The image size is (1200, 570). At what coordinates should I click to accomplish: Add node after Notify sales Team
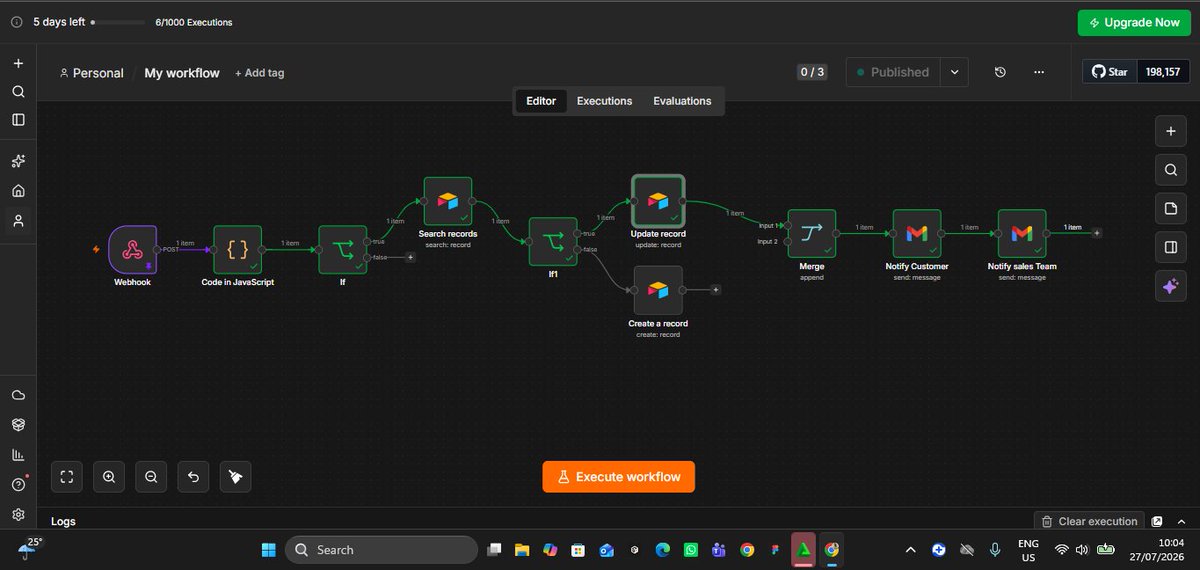[1097, 233]
